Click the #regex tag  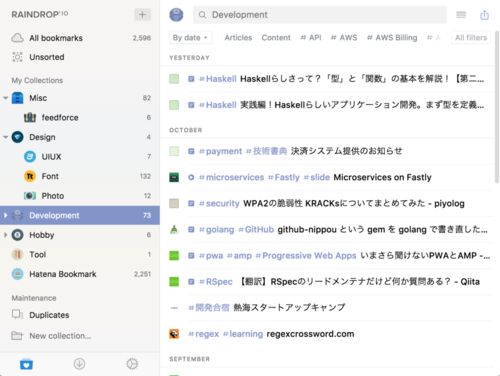point(203,334)
